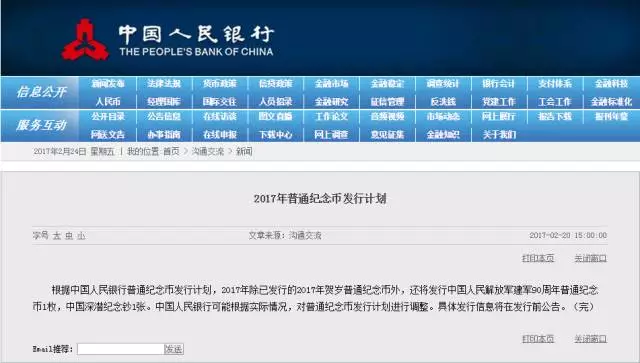640x363 pixels.
Task: Select 市场动态 in navigation
Action: point(443,117)
